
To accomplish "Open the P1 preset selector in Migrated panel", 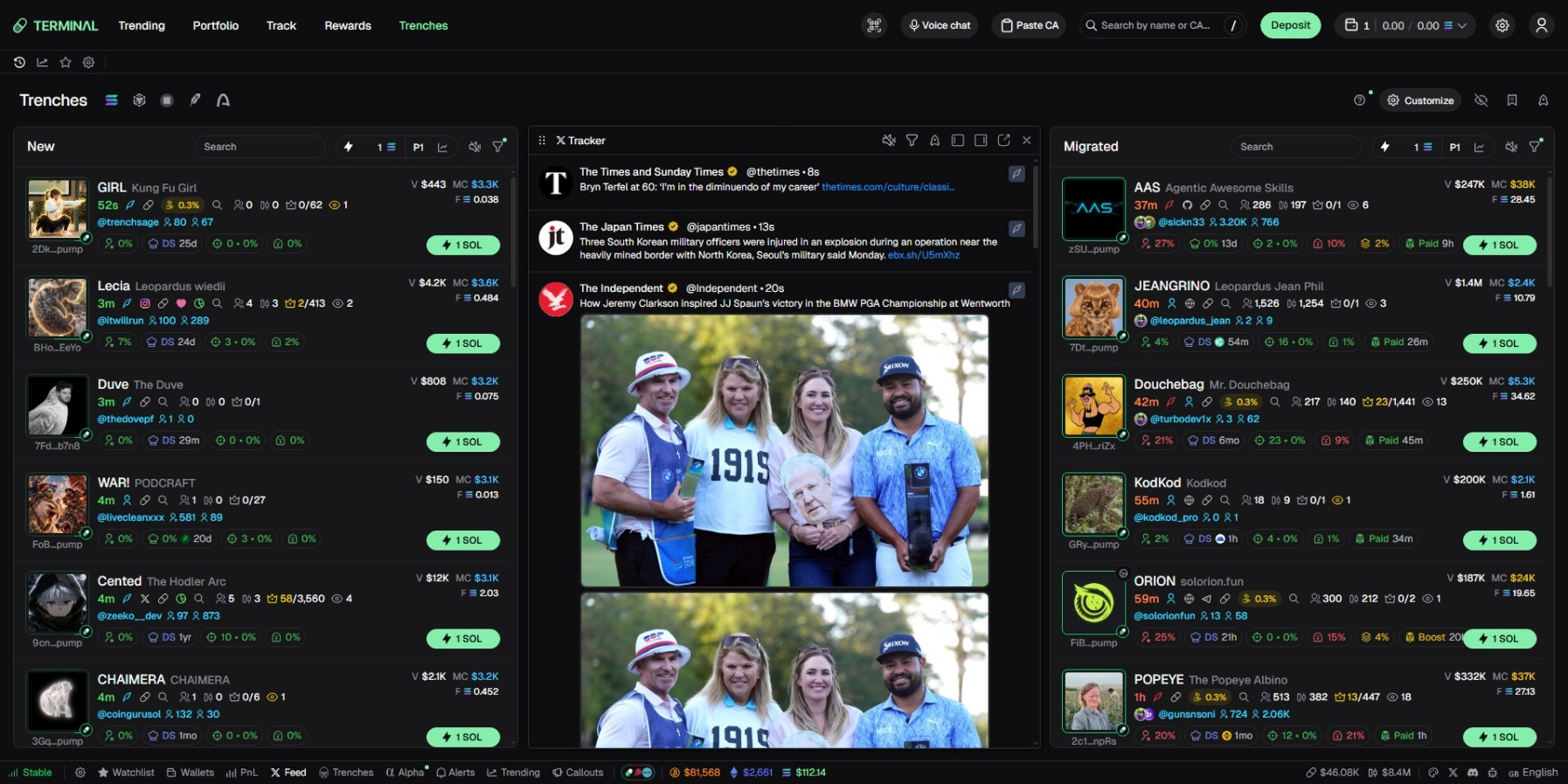I will 1455,147.
